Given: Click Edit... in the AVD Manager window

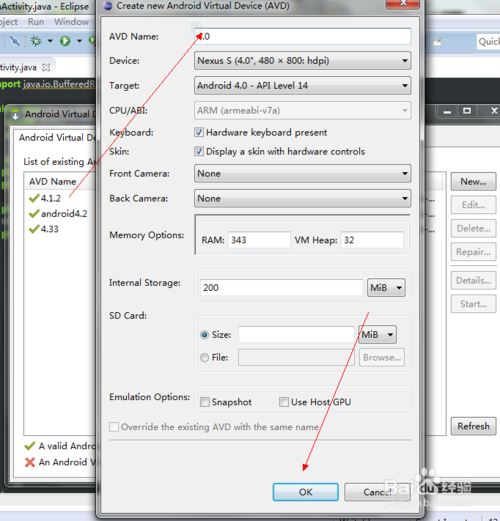Looking at the screenshot, I should click(473, 205).
